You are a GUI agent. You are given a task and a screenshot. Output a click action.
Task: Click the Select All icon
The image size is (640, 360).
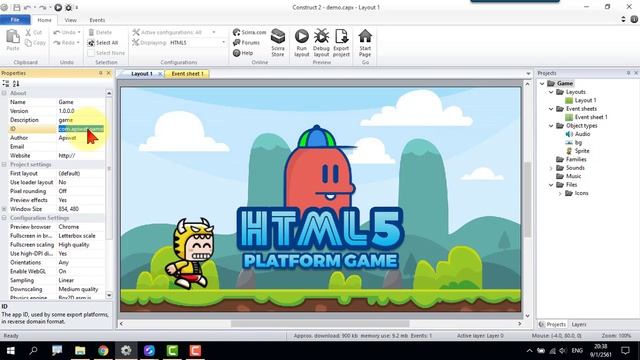point(91,42)
